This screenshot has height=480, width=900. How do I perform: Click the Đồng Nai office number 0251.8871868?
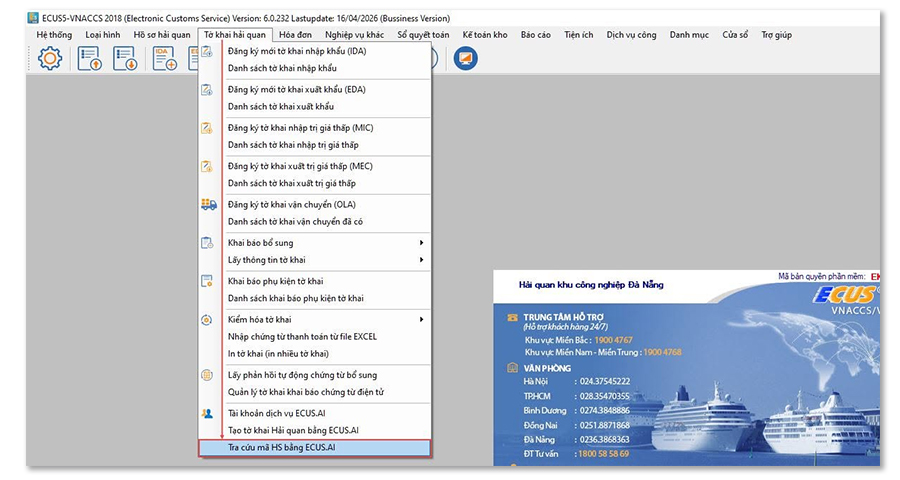(x=604, y=425)
